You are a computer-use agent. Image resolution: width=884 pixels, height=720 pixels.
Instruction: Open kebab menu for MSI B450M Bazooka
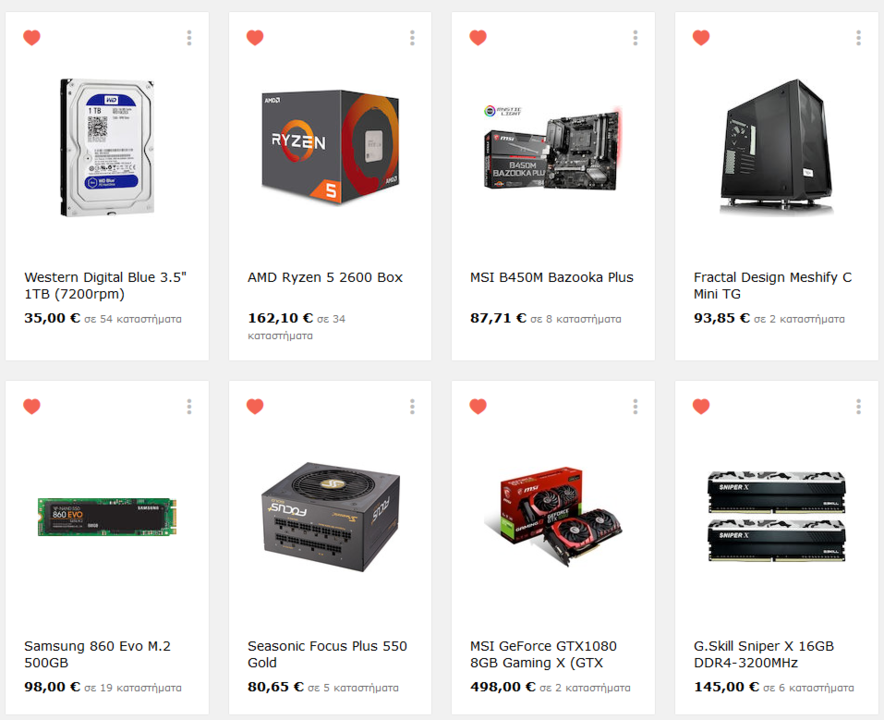click(x=635, y=38)
